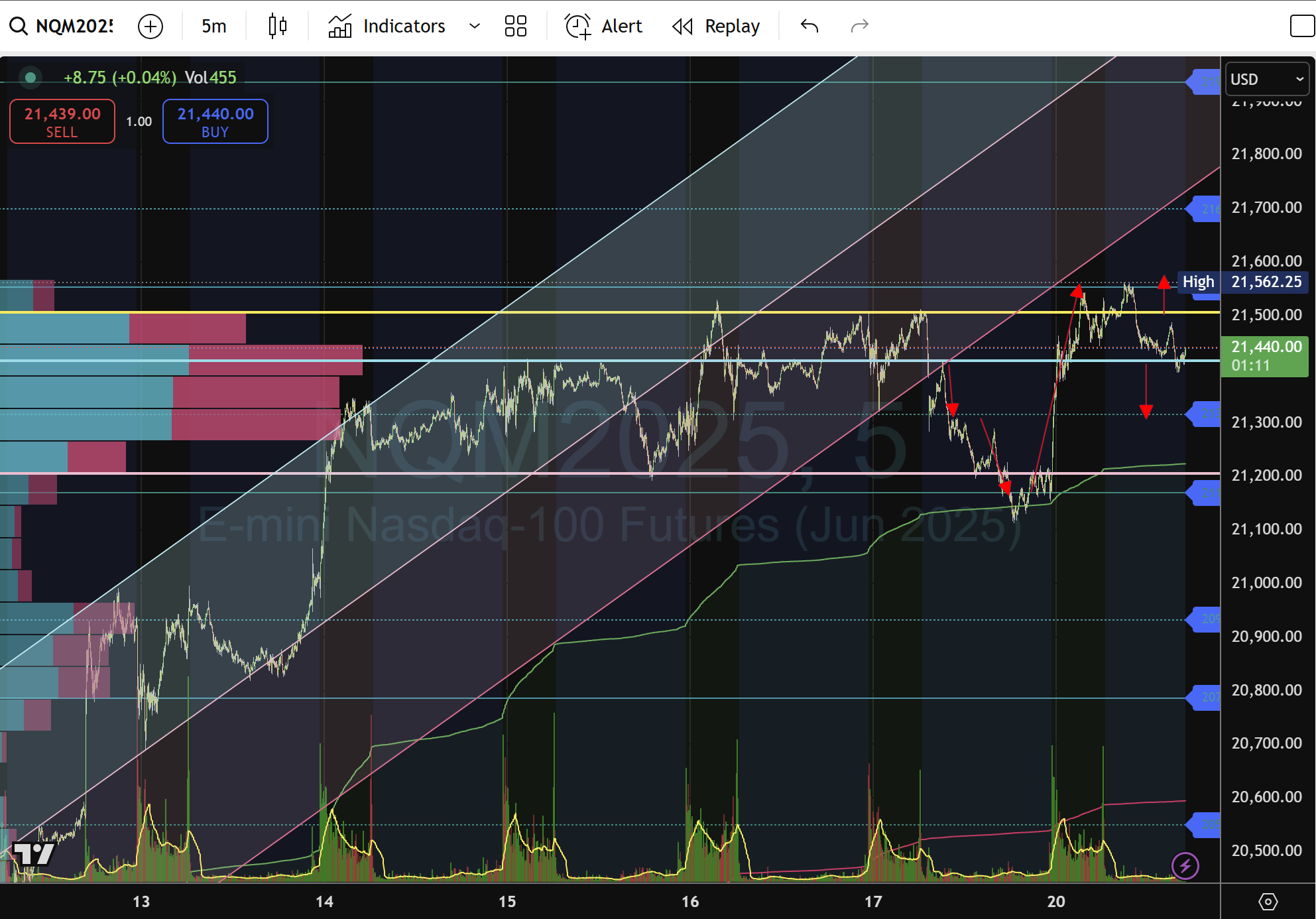This screenshot has width=1316, height=919.
Task: Select Replay from the top toolbar
Action: click(x=732, y=26)
